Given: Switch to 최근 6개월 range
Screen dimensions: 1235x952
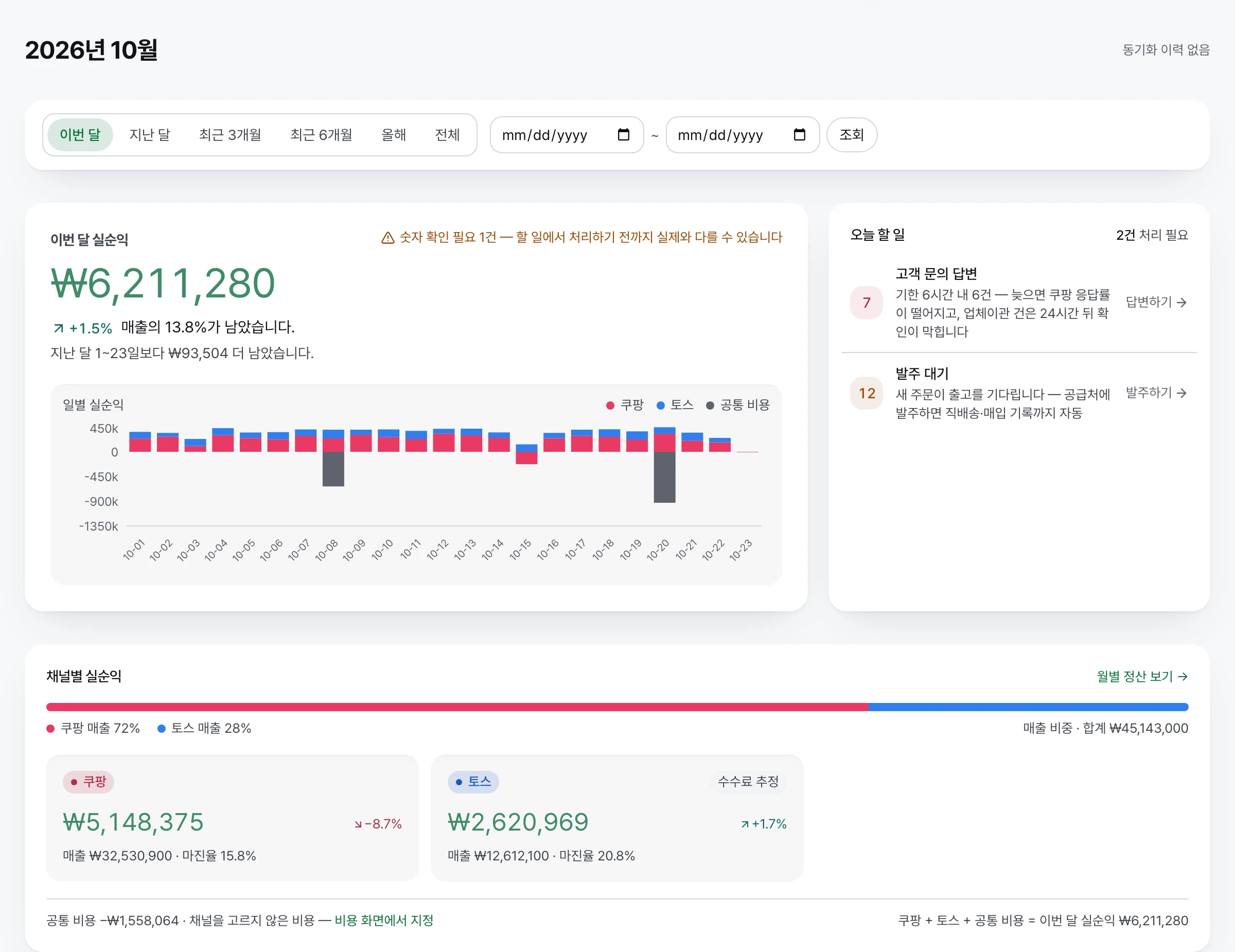Looking at the screenshot, I should pos(321,134).
